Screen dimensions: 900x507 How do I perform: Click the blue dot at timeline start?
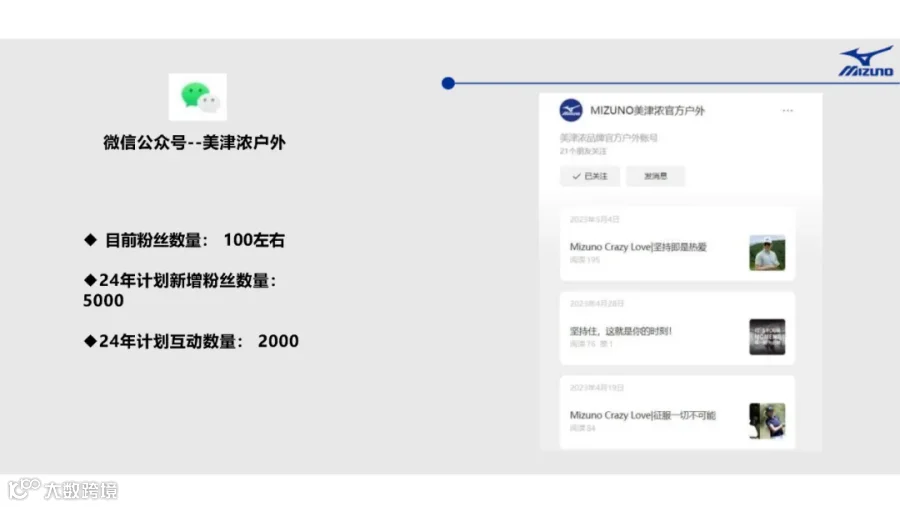(x=448, y=83)
